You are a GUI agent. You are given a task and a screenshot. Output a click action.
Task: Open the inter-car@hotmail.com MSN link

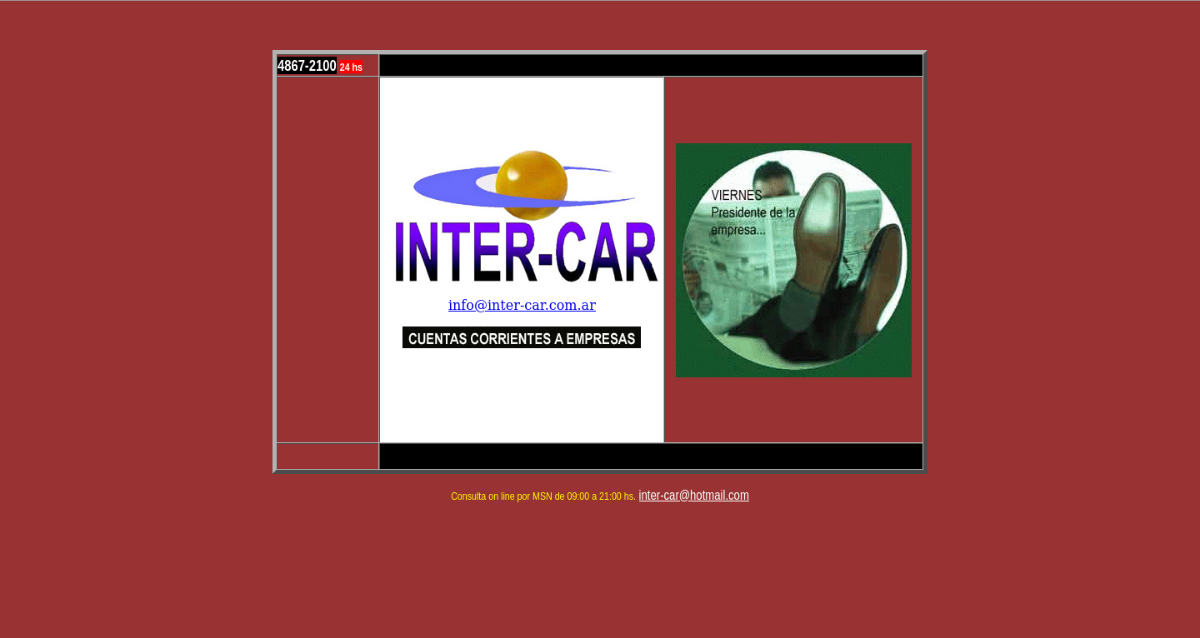click(694, 495)
